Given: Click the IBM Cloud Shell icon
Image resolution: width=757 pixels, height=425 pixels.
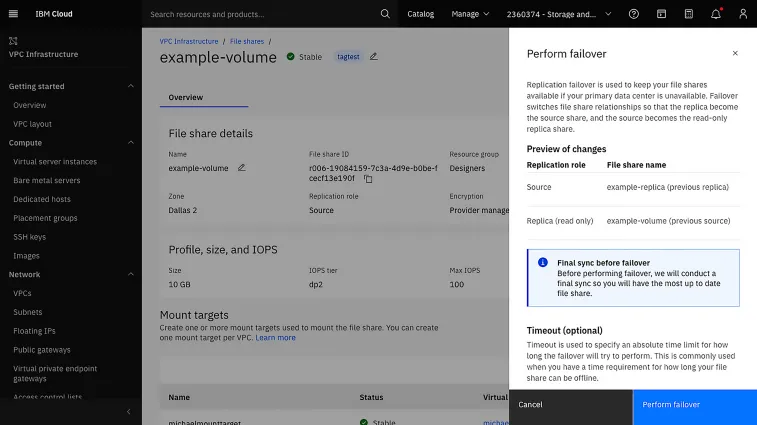Looking at the screenshot, I should coord(661,14).
